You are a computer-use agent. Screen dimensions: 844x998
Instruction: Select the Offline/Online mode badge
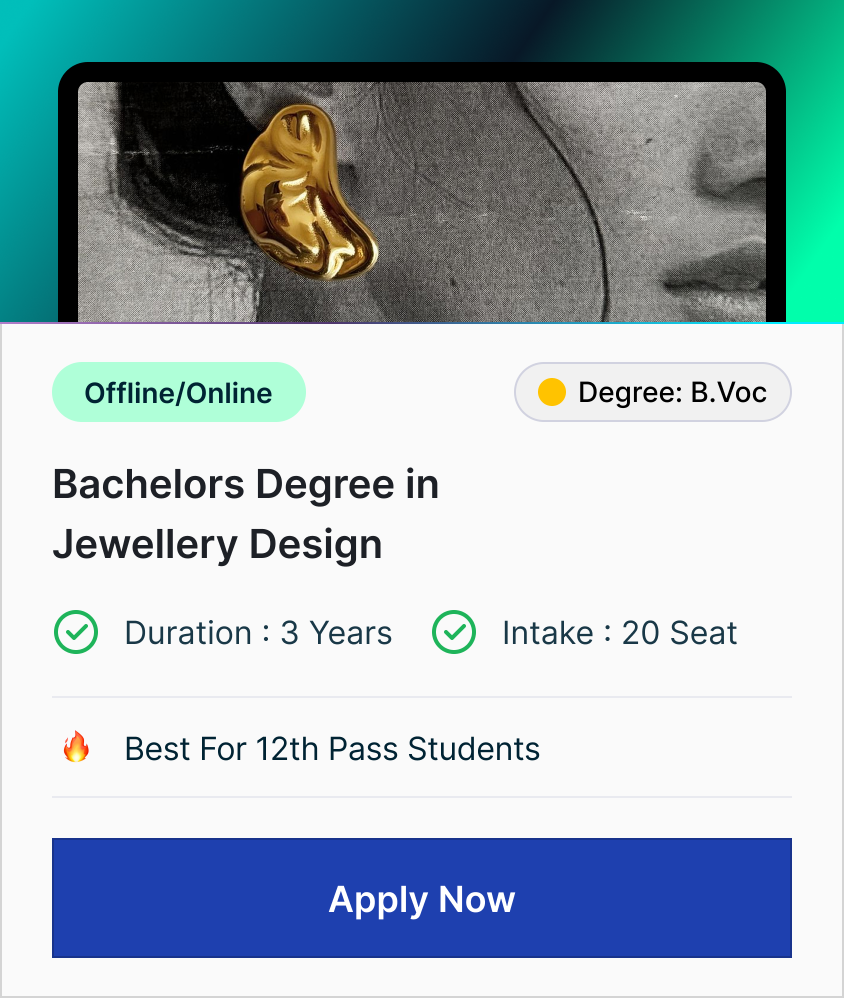178,392
